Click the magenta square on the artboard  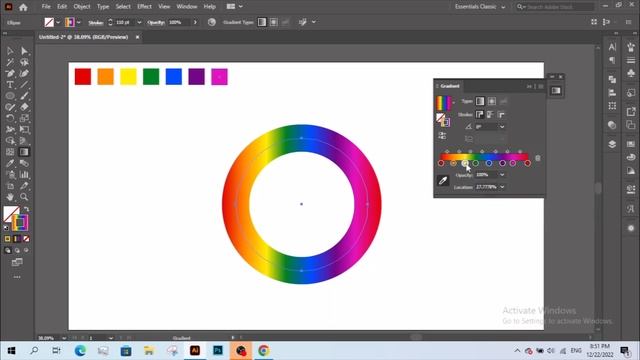point(219,77)
